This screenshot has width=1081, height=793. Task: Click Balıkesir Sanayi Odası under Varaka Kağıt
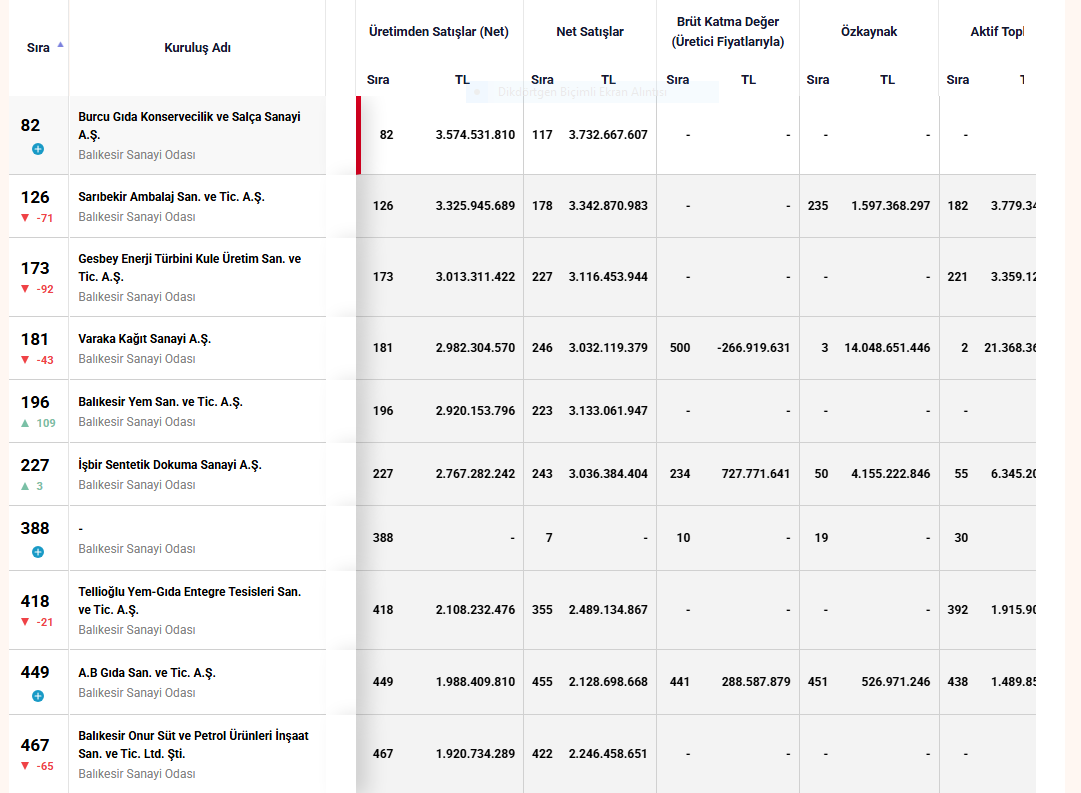point(137,359)
